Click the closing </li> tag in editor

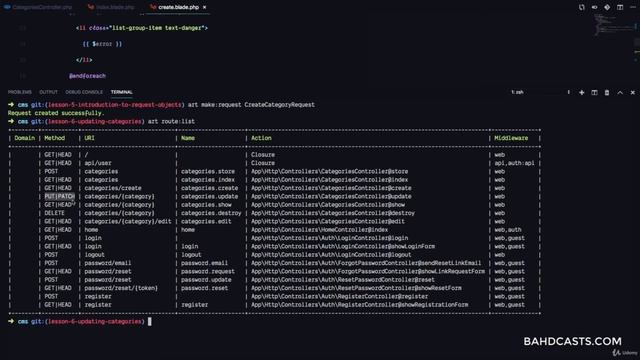point(84,60)
